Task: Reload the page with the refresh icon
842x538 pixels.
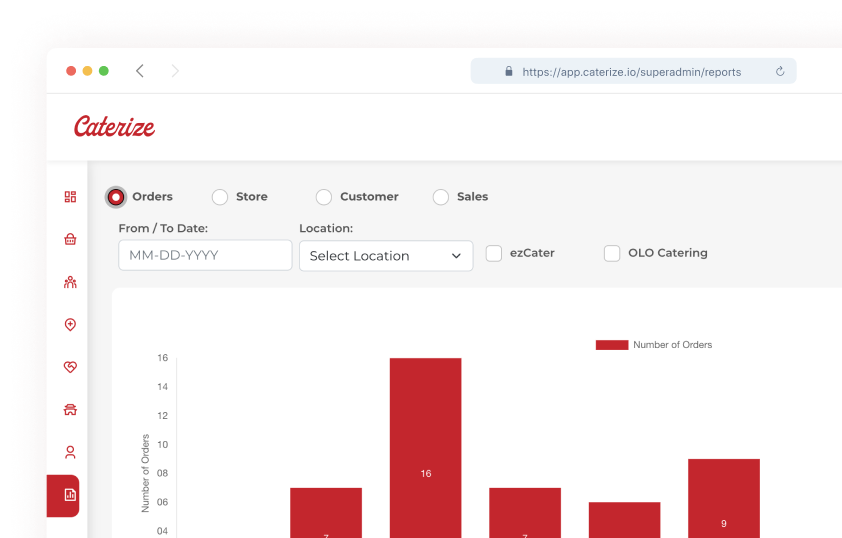Action: [780, 72]
